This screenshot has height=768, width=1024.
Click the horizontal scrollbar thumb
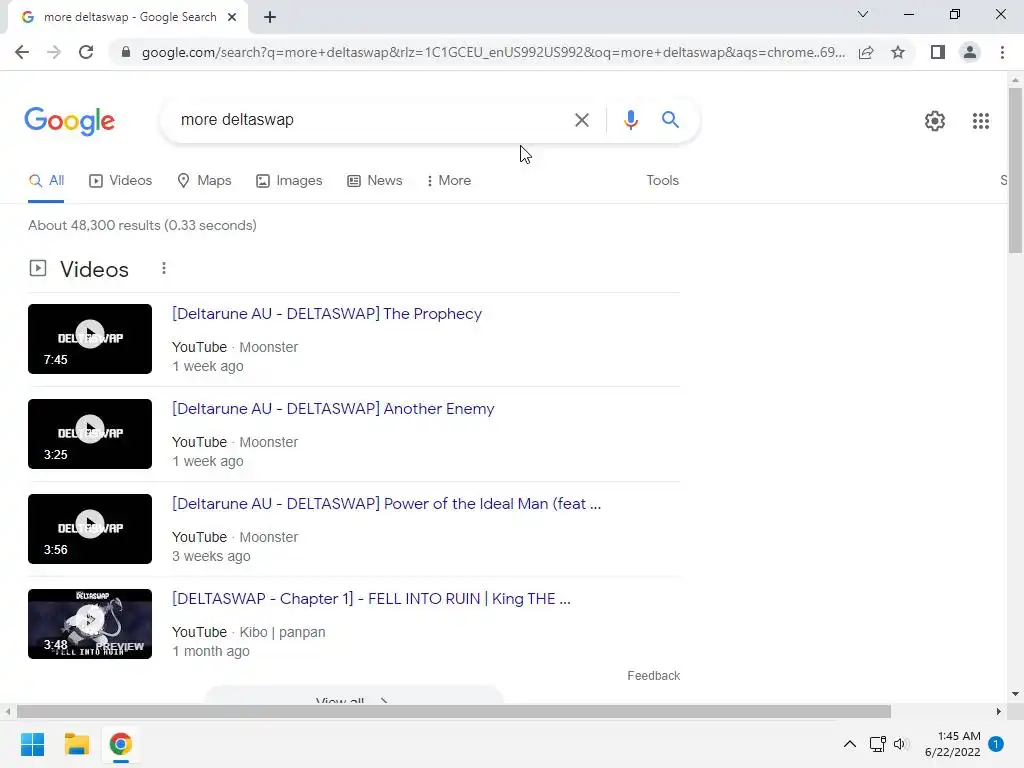(454, 711)
